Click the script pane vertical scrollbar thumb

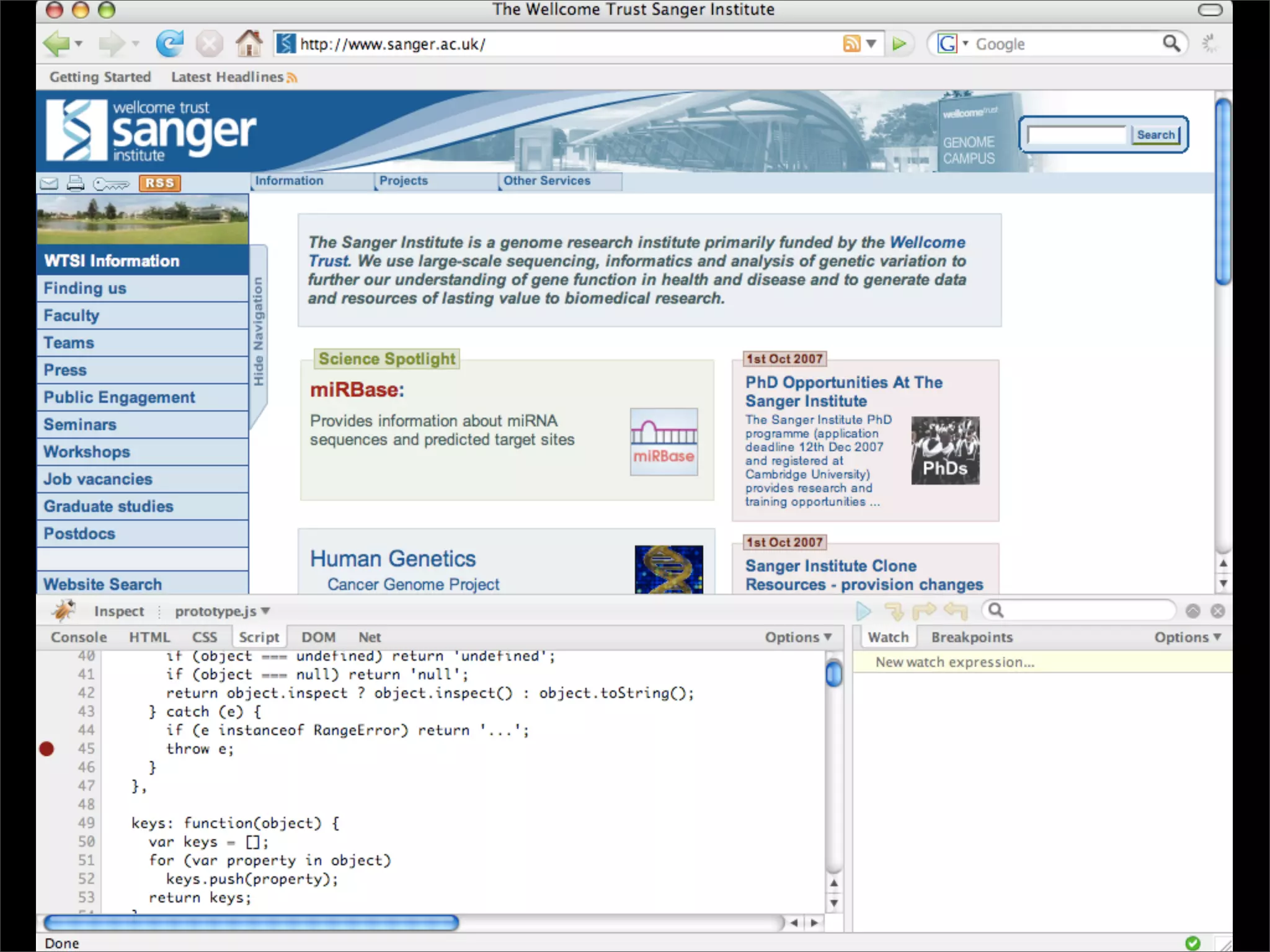pos(833,673)
